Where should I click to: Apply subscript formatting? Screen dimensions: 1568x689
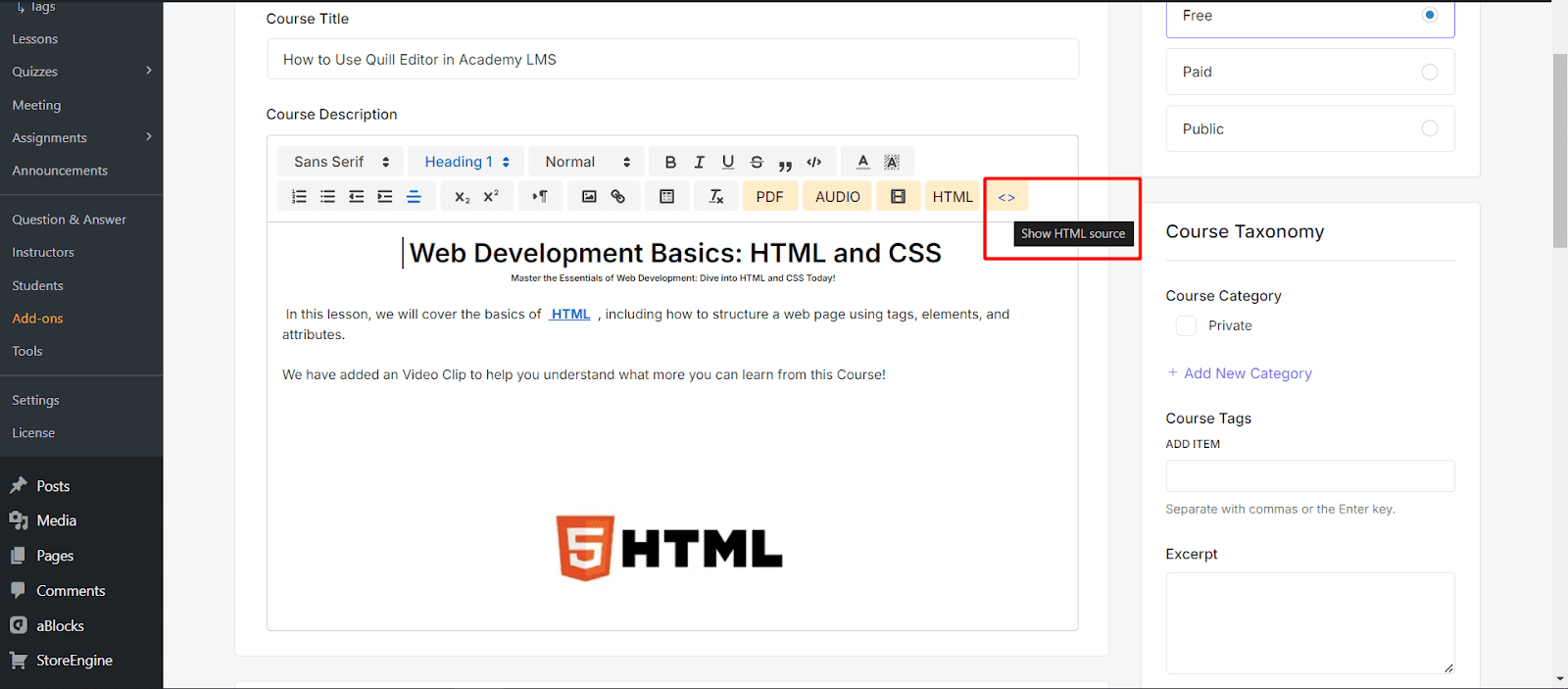pyautogui.click(x=462, y=197)
